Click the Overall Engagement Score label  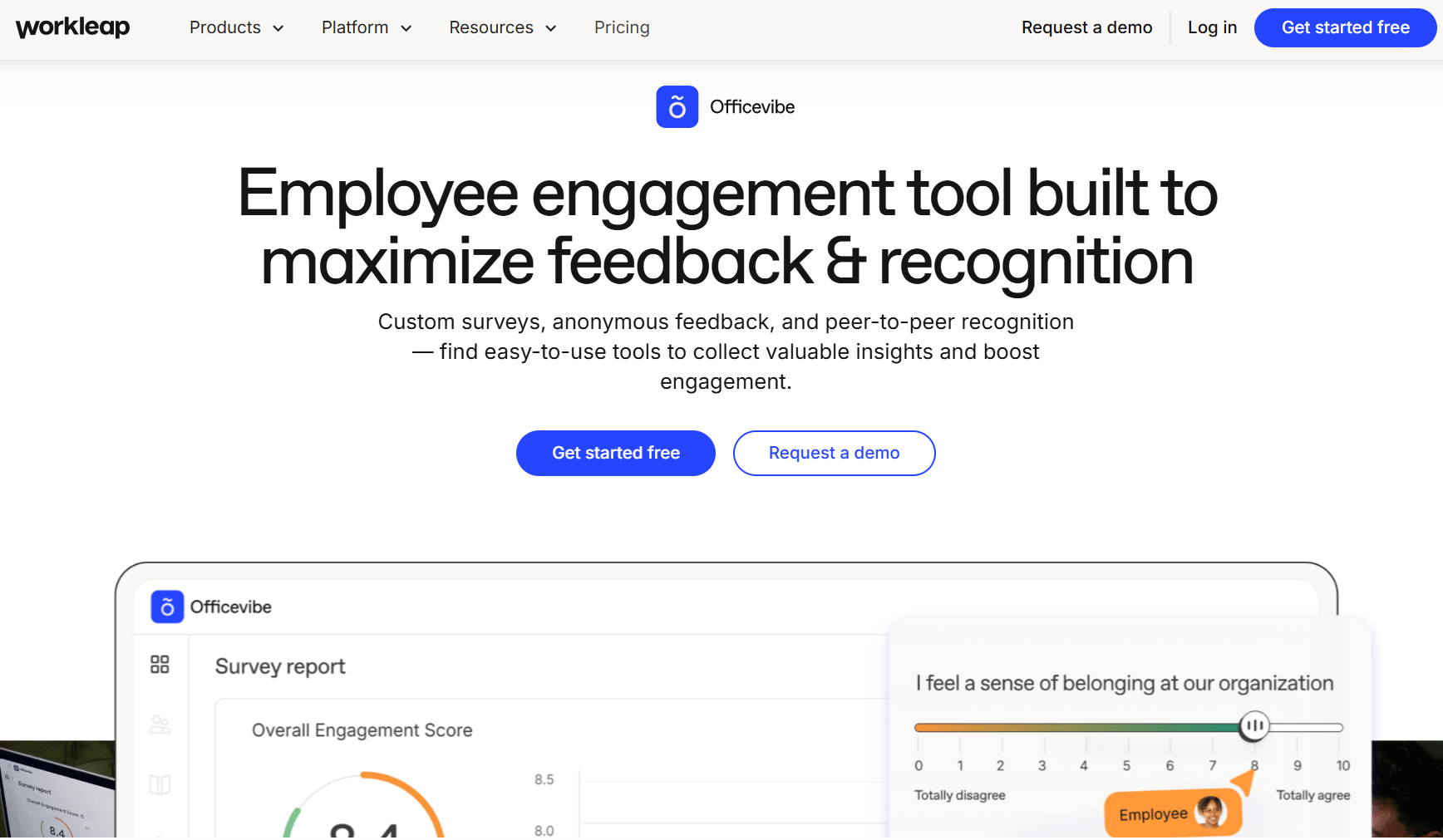click(x=362, y=730)
